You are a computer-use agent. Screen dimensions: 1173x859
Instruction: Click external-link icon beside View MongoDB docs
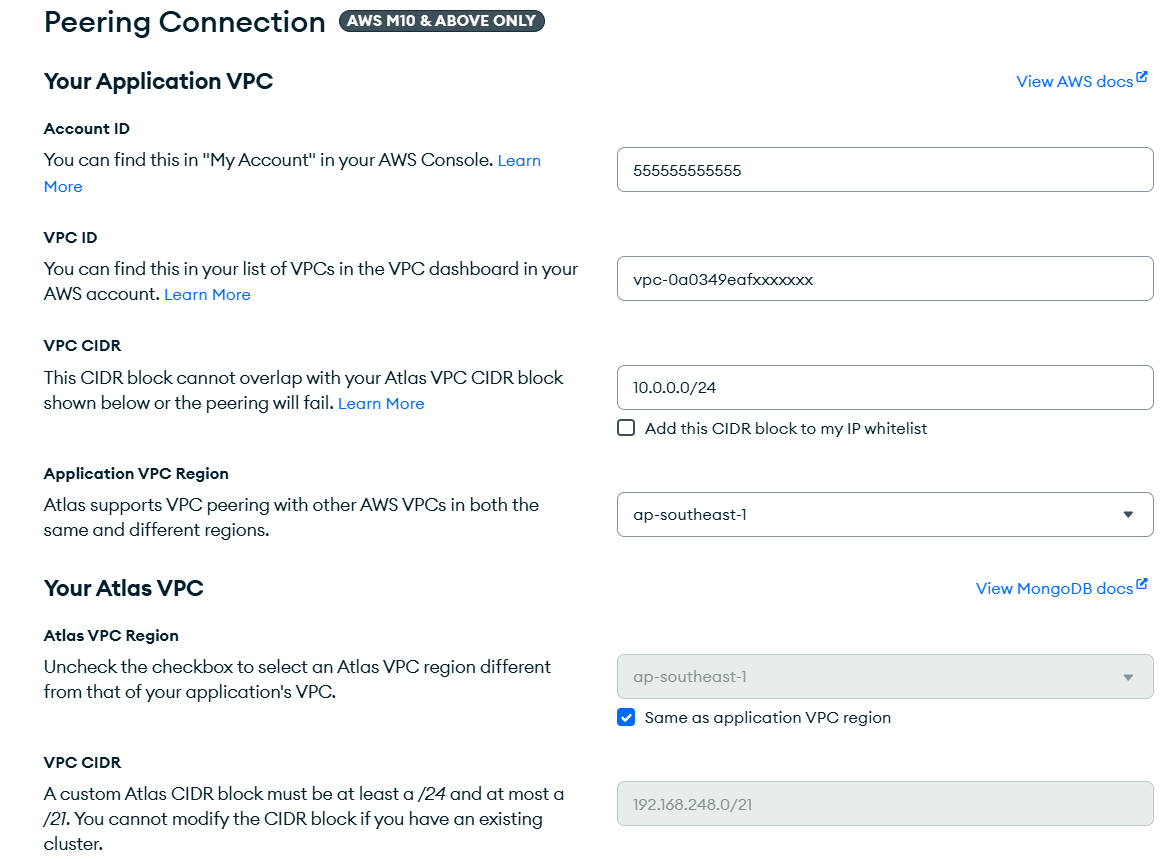click(x=1142, y=584)
